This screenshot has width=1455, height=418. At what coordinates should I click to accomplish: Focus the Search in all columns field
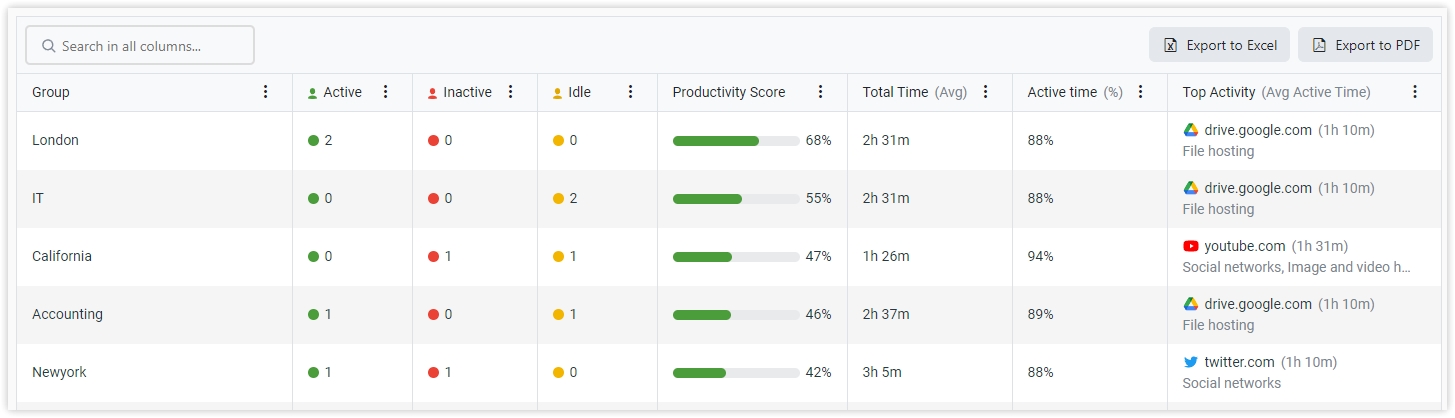pos(140,45)
